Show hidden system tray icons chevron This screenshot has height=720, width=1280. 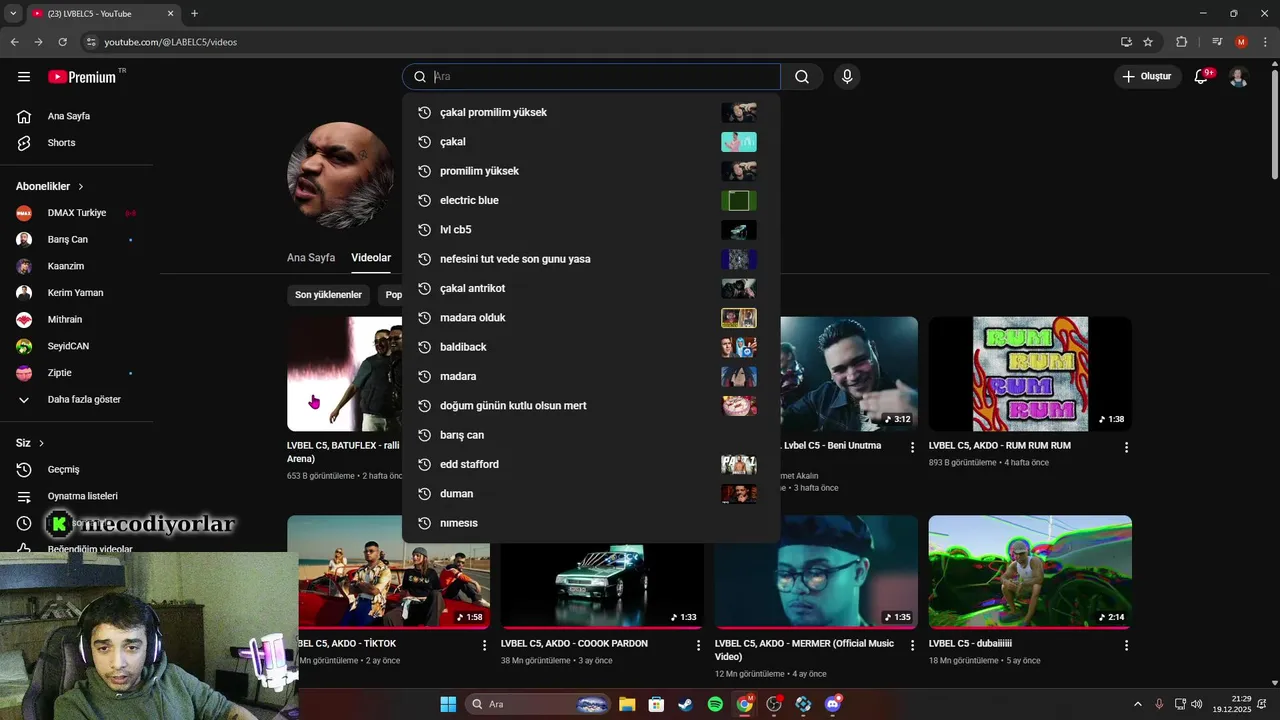click(1137, 704)
